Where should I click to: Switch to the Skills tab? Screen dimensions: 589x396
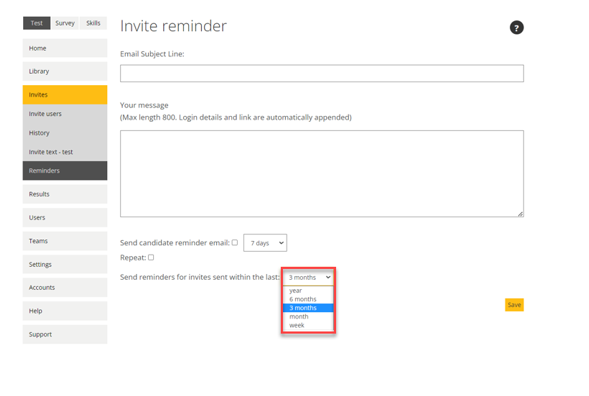click(93, 23)
